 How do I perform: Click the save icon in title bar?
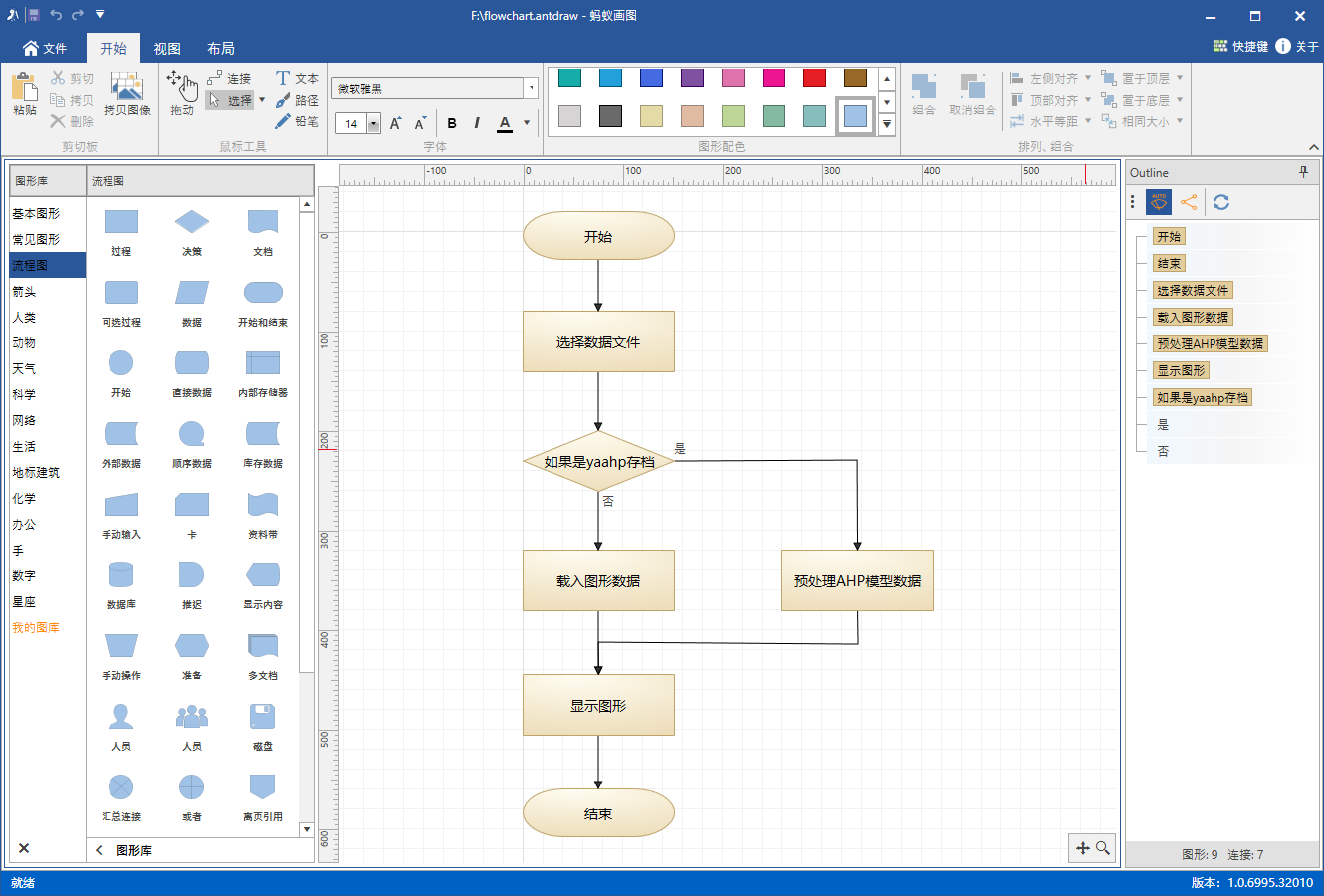[34, 15]
